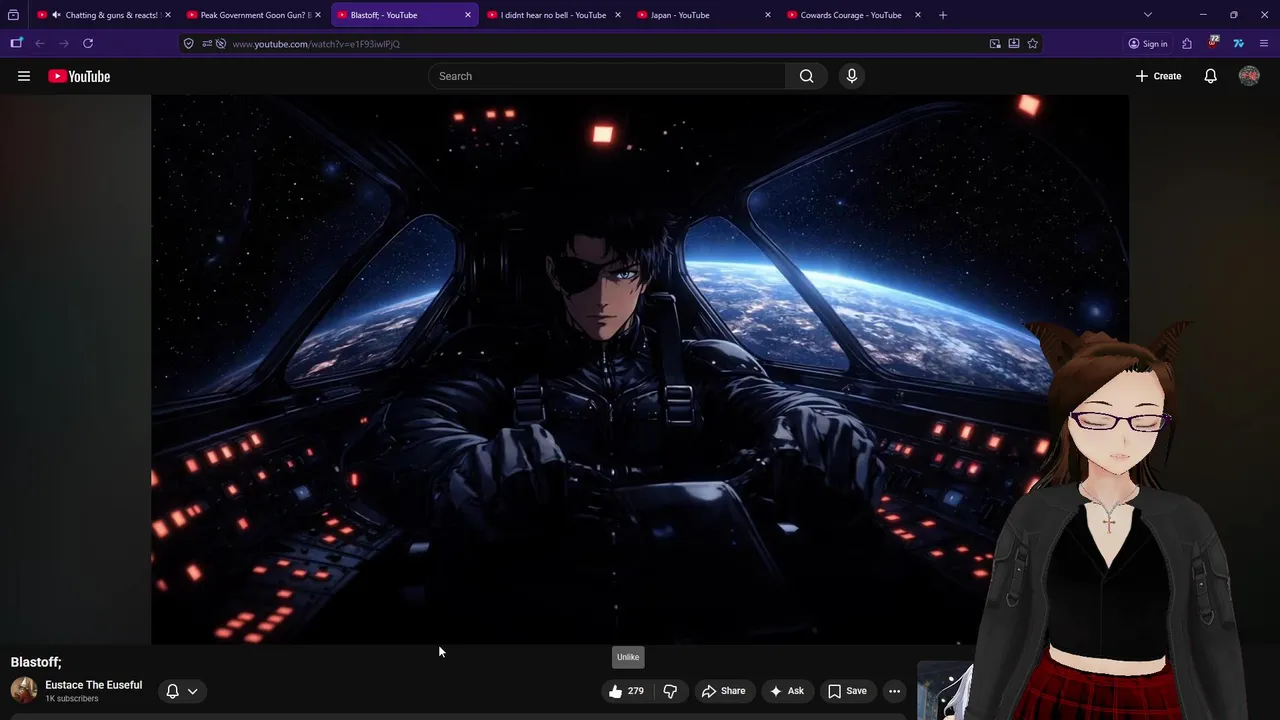
Task: Select the Blastoff; - YouTube tab
Action: pos(404,15)
